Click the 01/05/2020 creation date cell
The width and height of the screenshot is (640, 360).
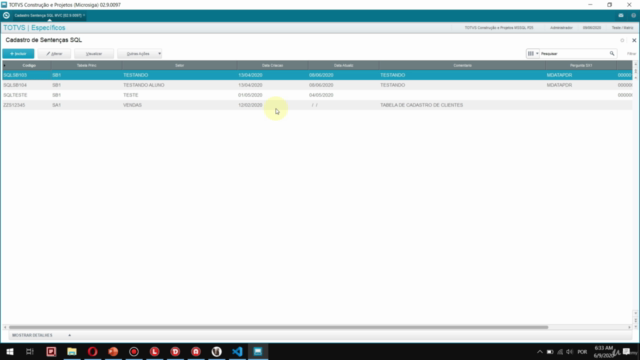250,95
